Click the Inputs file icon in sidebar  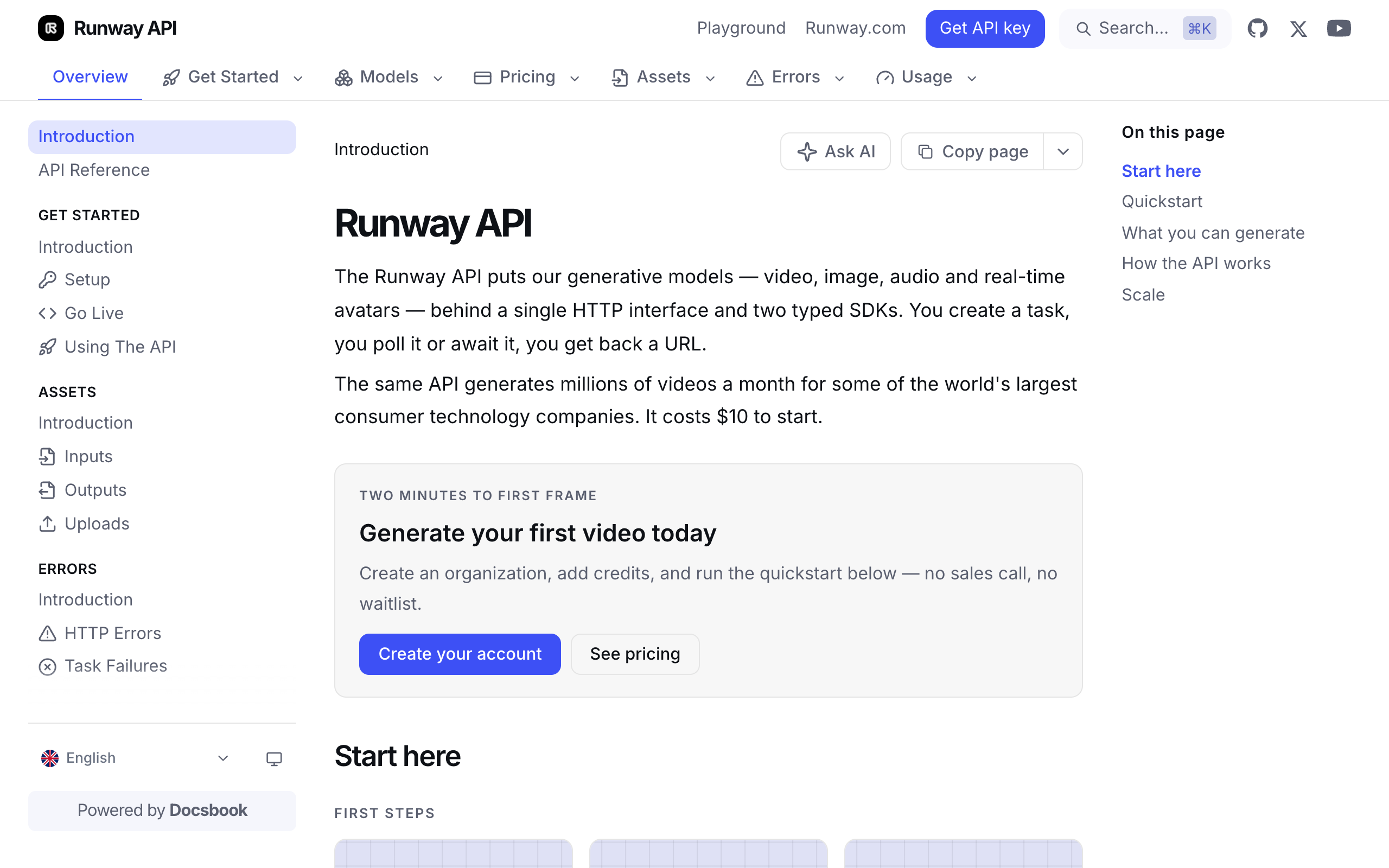pyautogui.click(x=47, y=456)
